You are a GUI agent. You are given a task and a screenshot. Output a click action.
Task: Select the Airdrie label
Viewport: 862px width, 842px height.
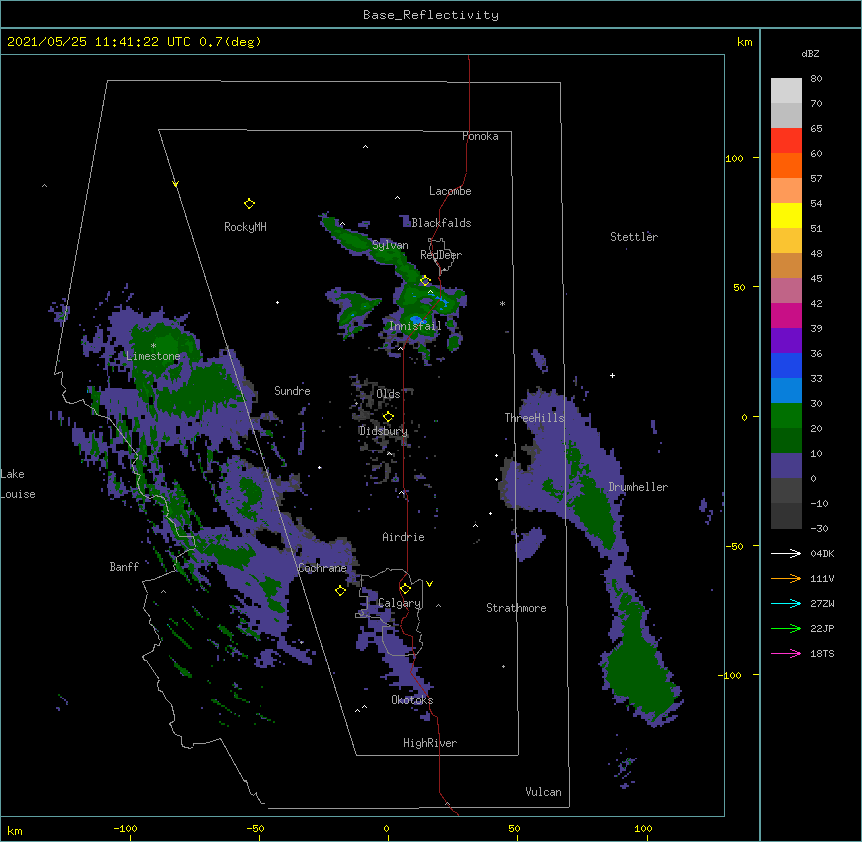click(x=403, y=537)
